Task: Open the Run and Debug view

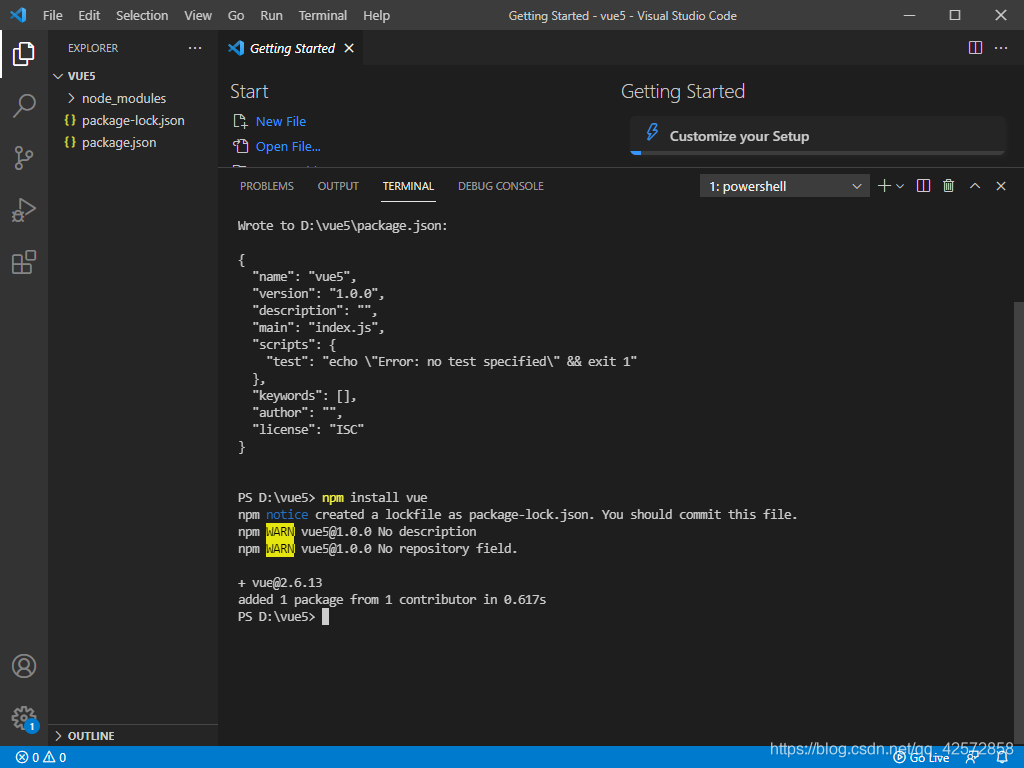Action: [24, 210]
